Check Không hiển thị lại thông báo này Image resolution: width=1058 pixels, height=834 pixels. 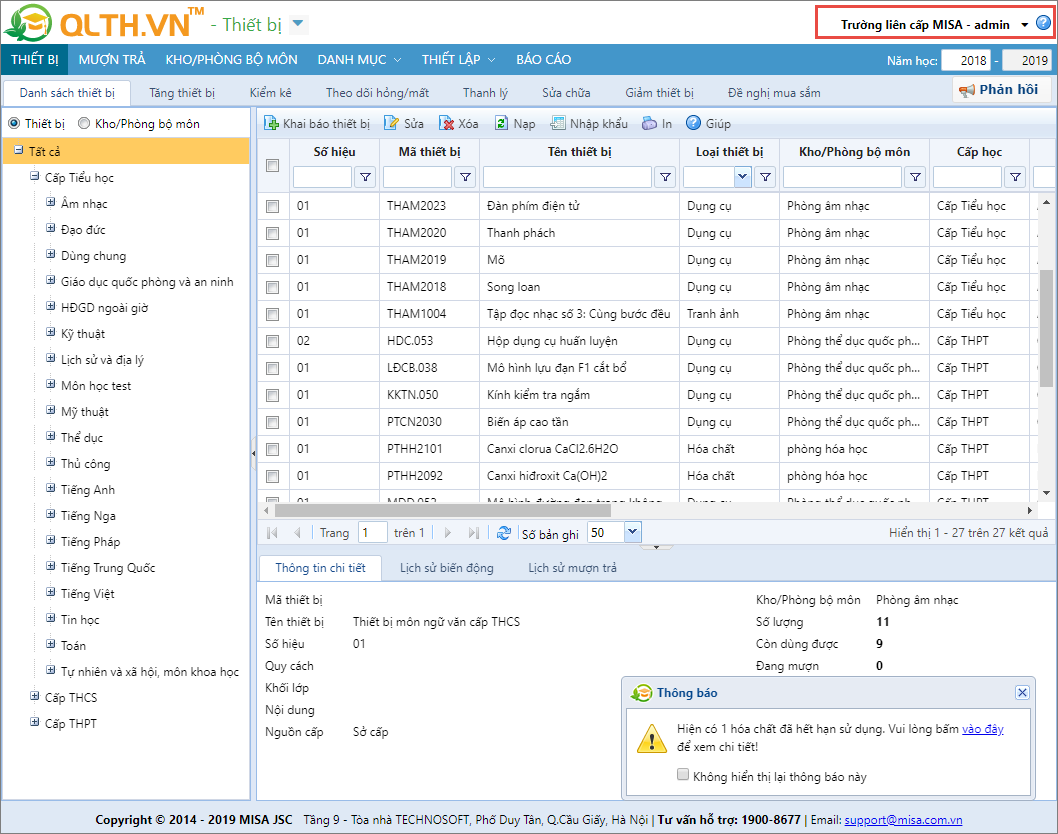point(684,775)
